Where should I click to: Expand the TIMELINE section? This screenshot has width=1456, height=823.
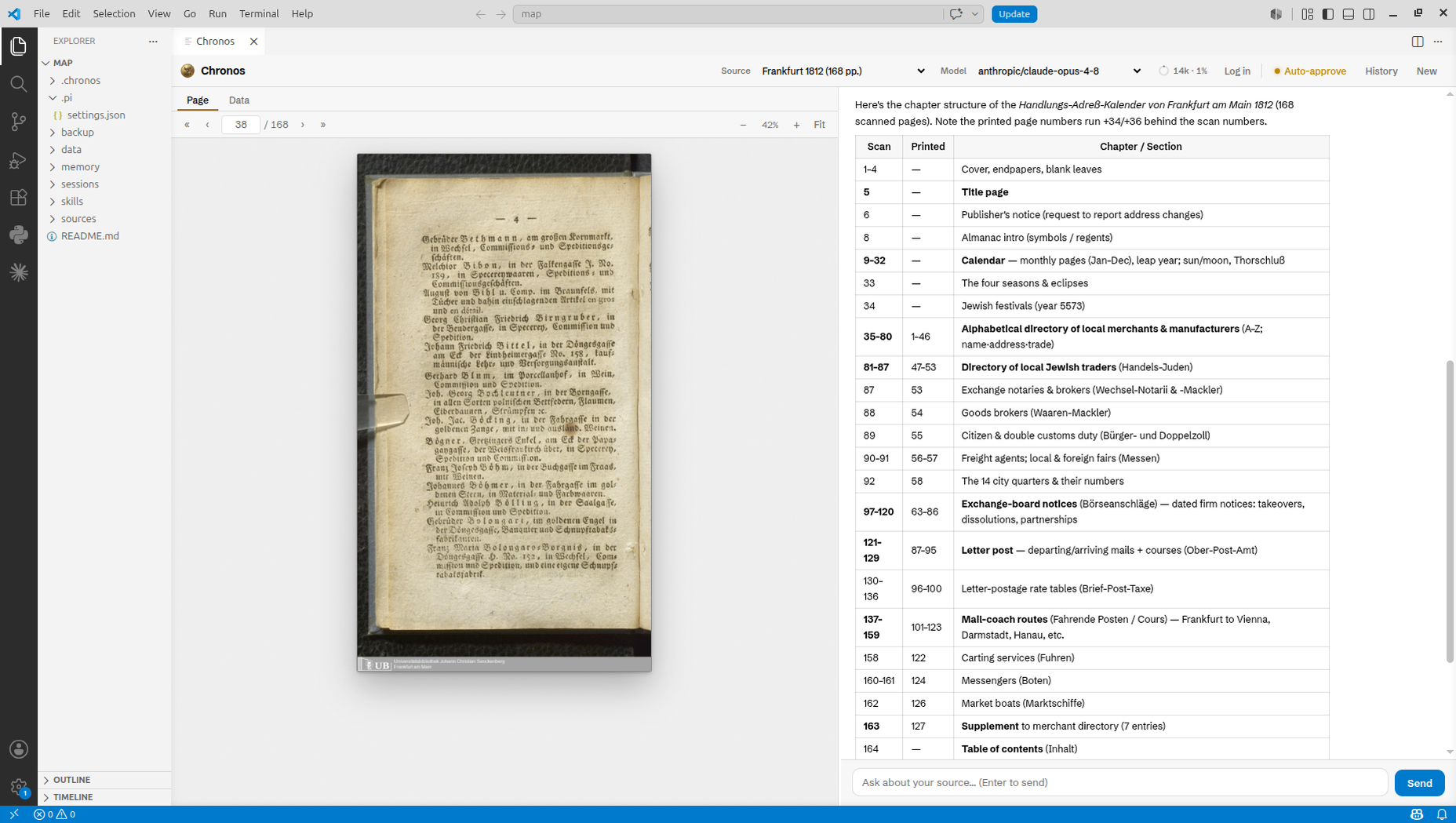[104, 797]
